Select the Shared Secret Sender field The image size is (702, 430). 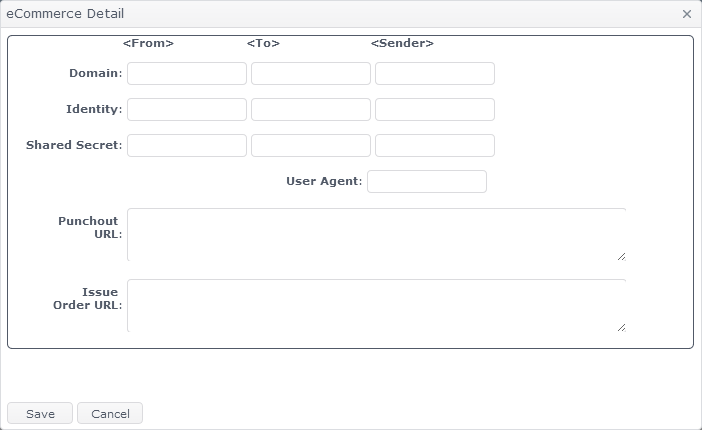[434, 145]
